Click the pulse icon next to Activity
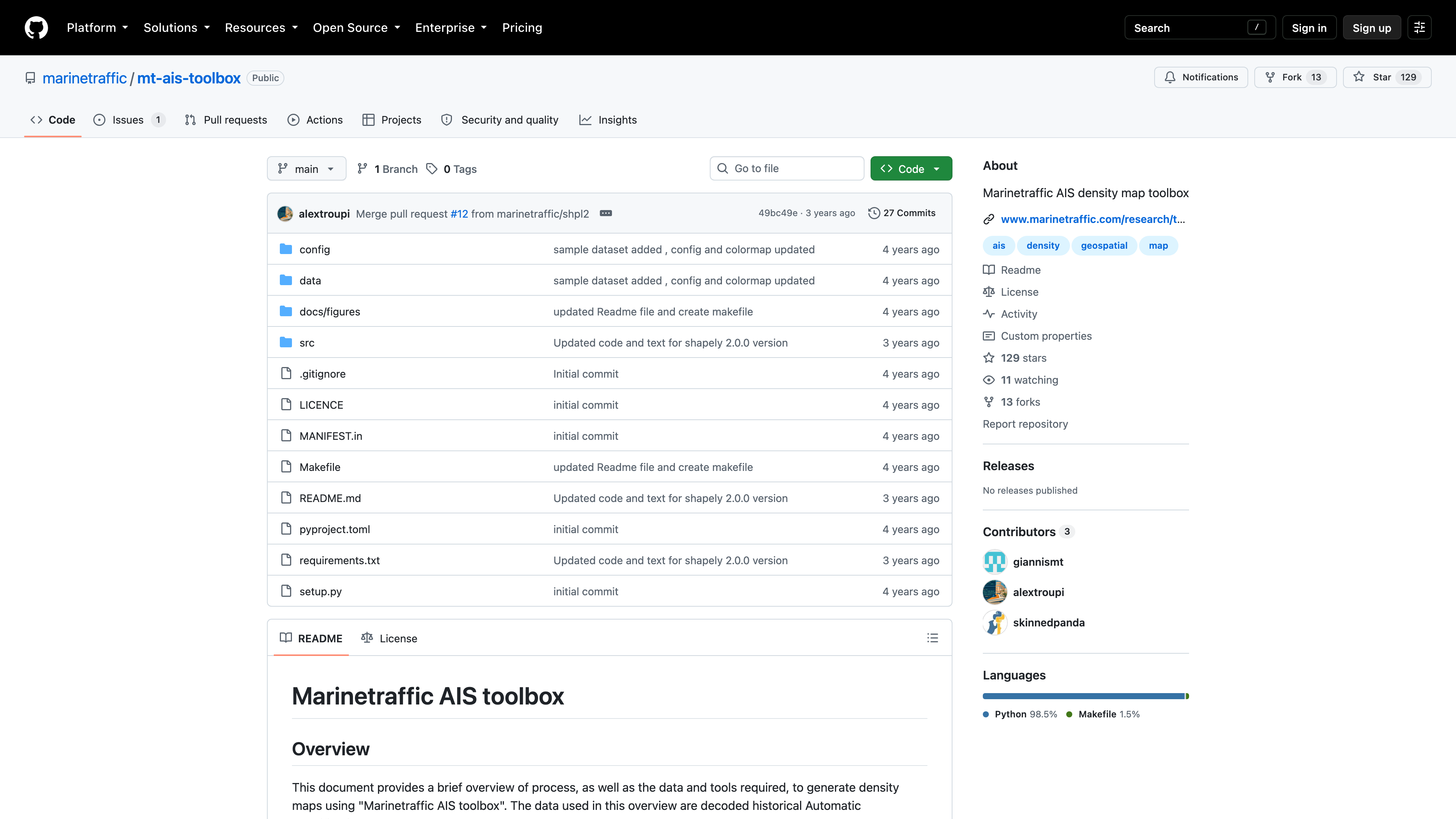Viewport: 1456px width, 819px height. (x=988, y=314)
